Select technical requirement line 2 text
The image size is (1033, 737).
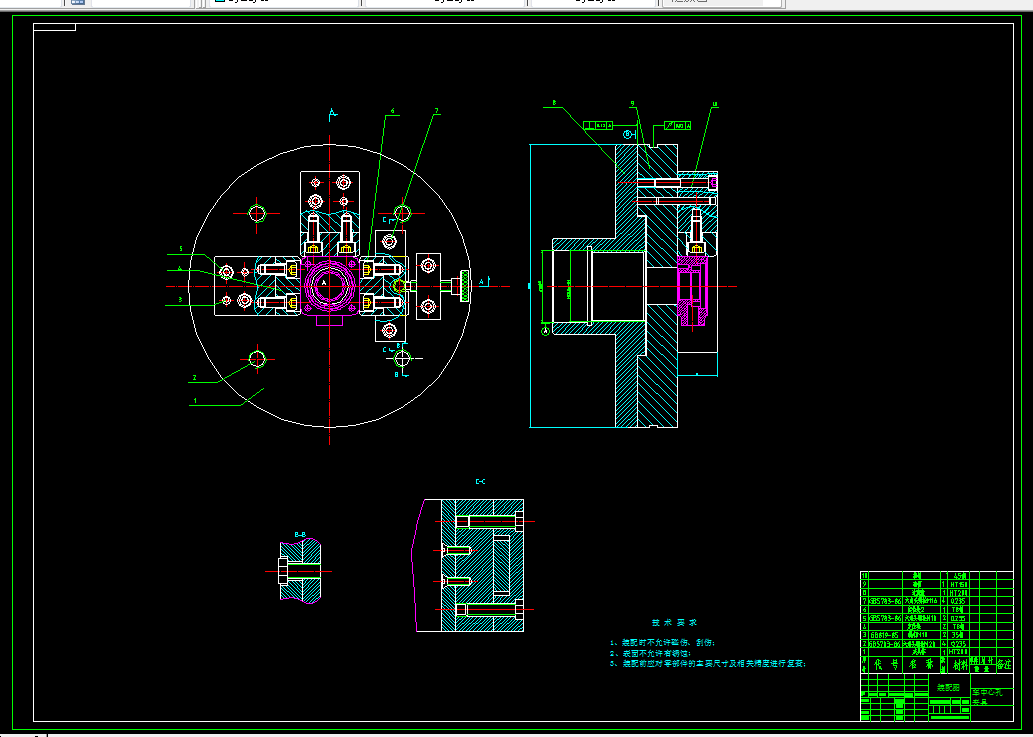[x=650, y=653]
